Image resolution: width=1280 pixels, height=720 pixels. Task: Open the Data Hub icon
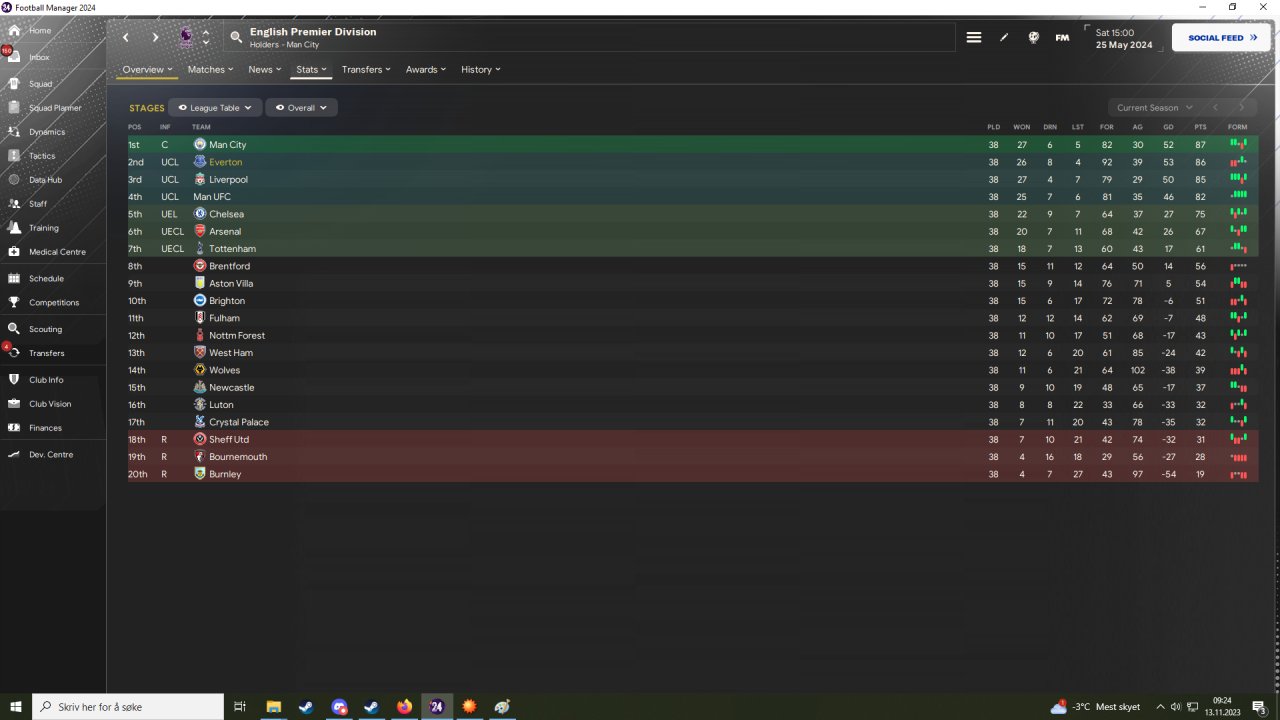(x=14, y=180)
